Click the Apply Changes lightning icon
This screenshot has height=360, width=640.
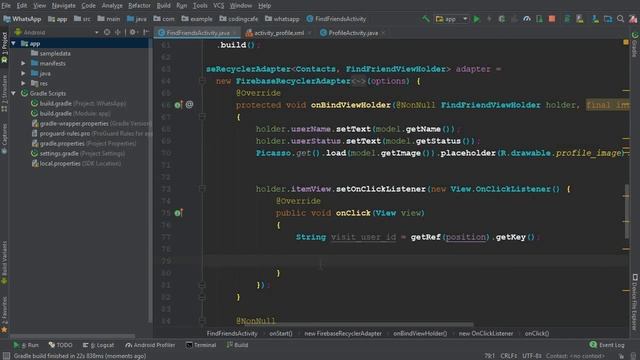489,19
